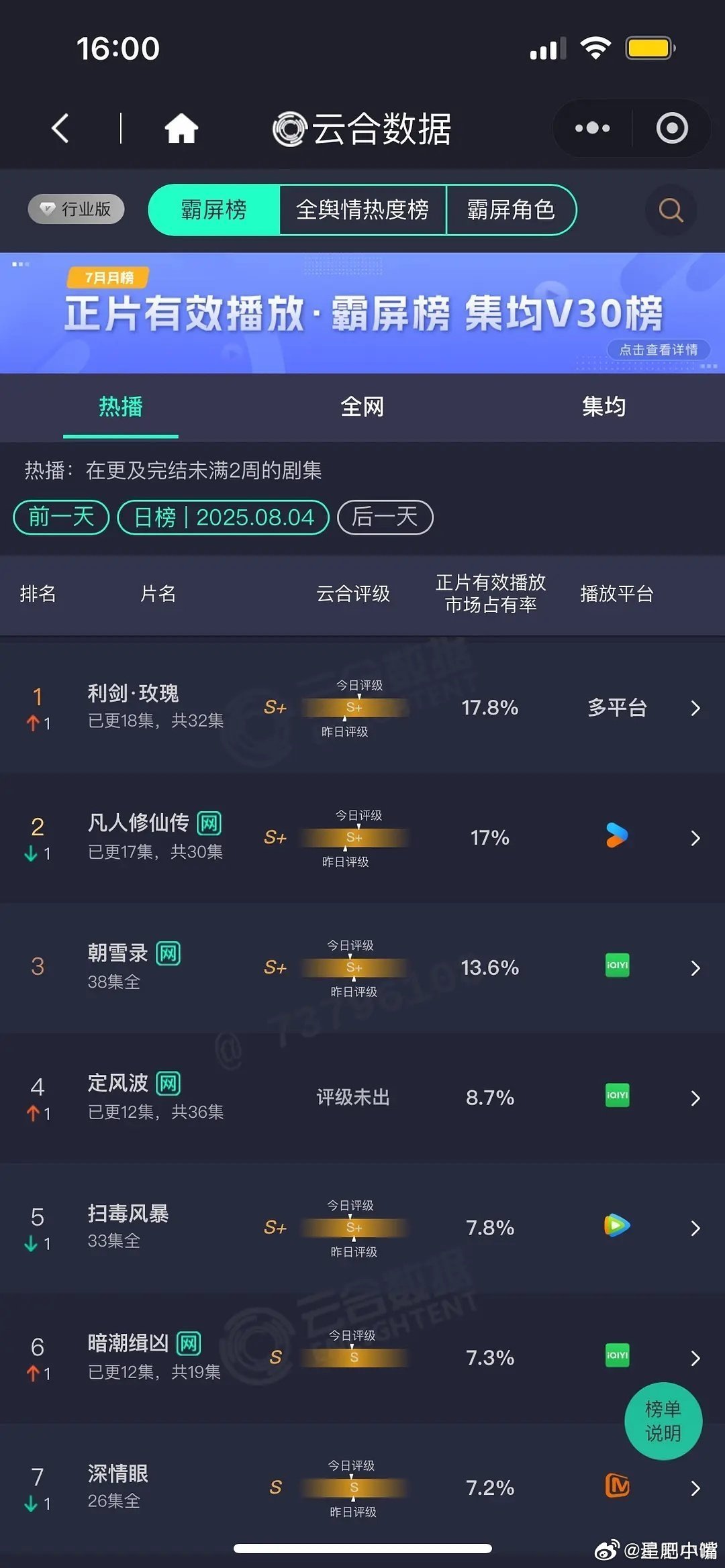Tap the mini-program close circle icon

pos(672,128)
